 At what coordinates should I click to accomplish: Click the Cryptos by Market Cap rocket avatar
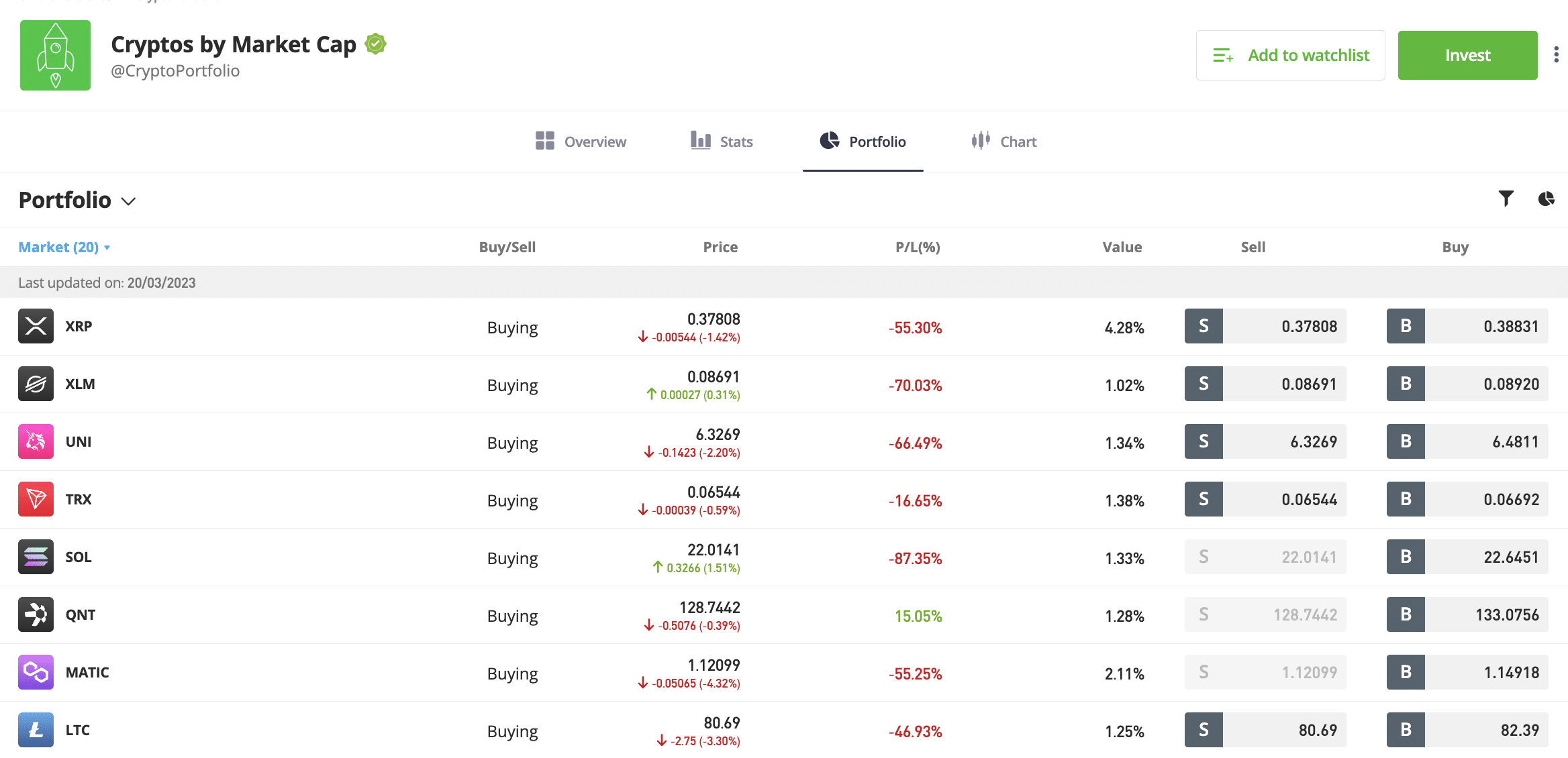click(55, 55)
